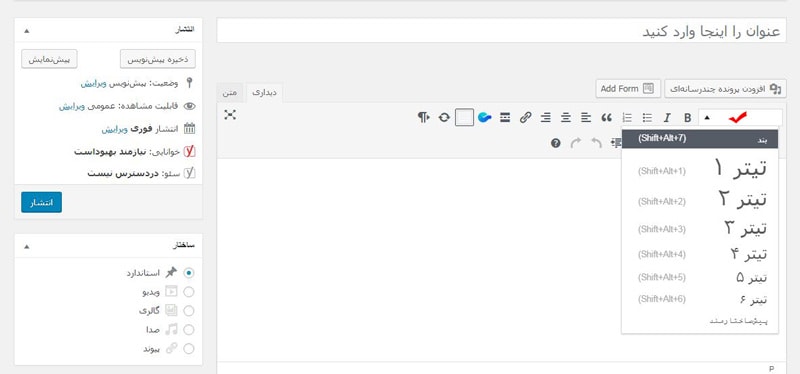The width and height of the screenshot is (800, 374).
Task: Close the paragraph format dropdown arrow
Action: pos(707,118)
